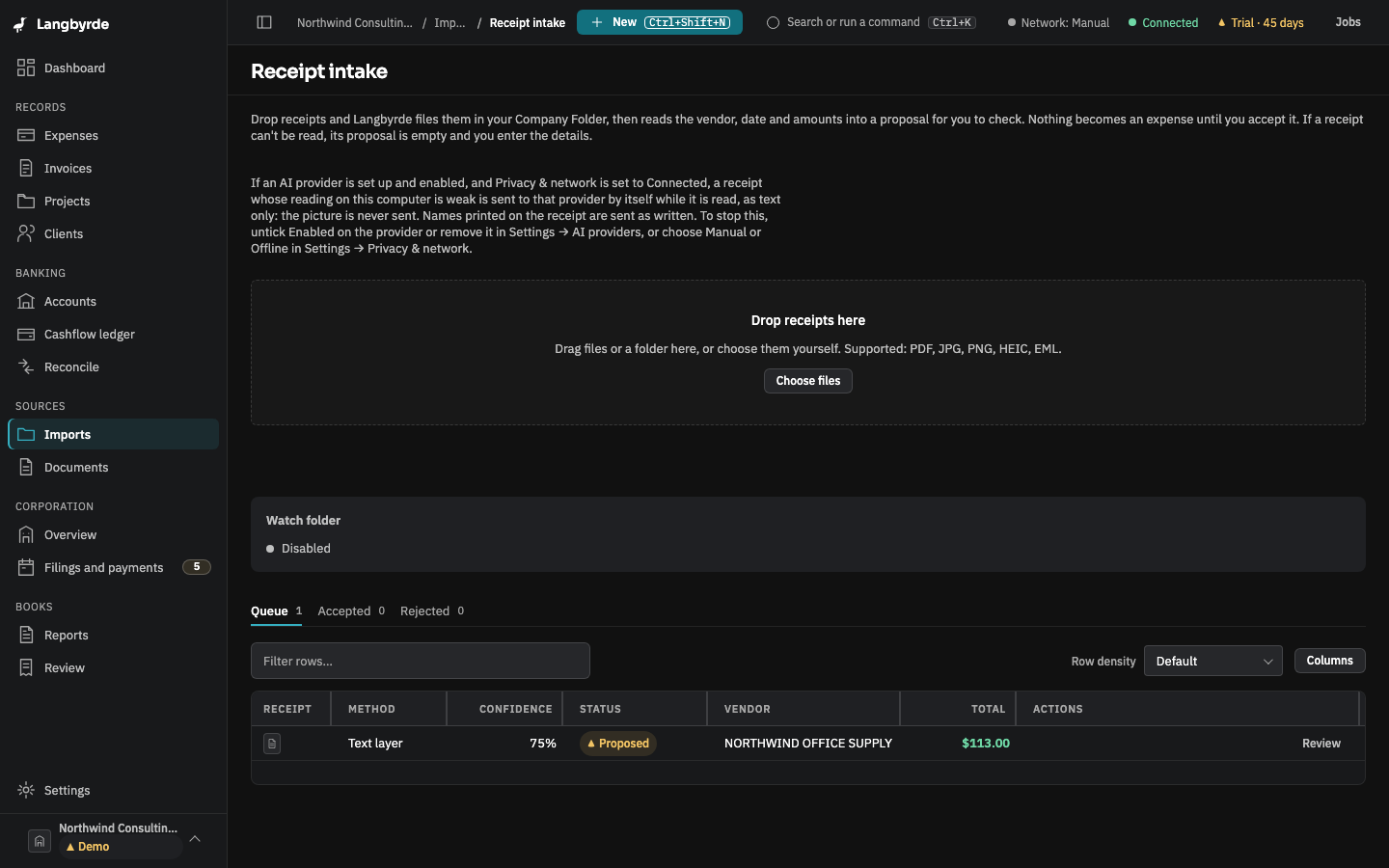1389x868 pixels.
Task: Click the Network: Manual status indicator
Action: [x=1058, y=22]
